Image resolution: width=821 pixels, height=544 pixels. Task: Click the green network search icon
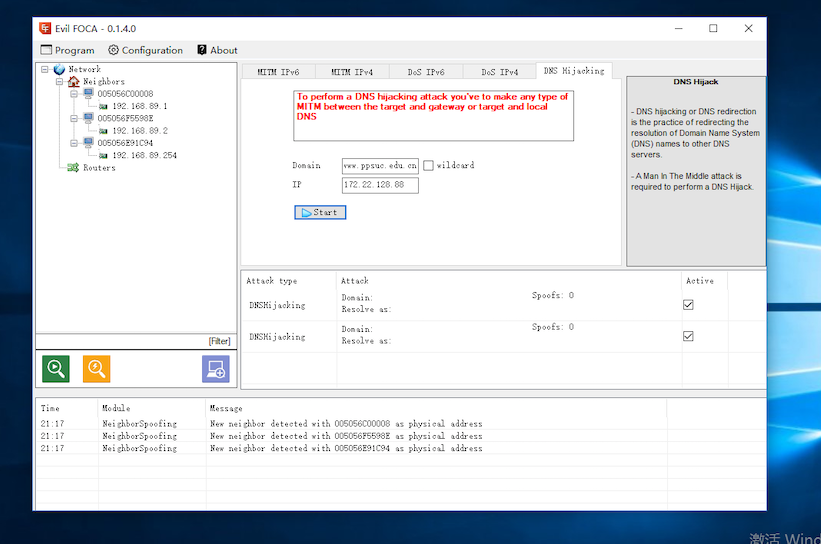56,369
